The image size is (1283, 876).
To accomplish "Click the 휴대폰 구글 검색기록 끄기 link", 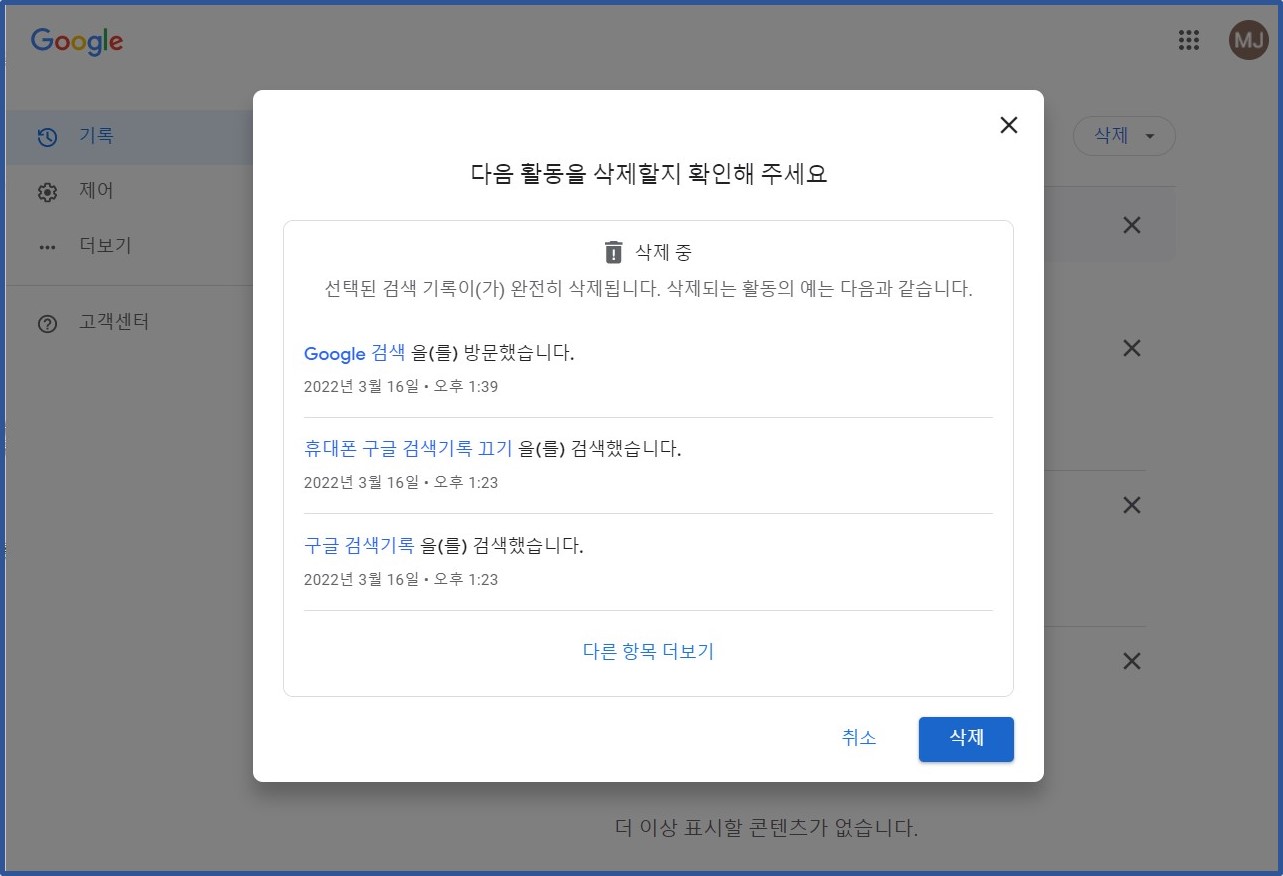I will click(408, 449).
